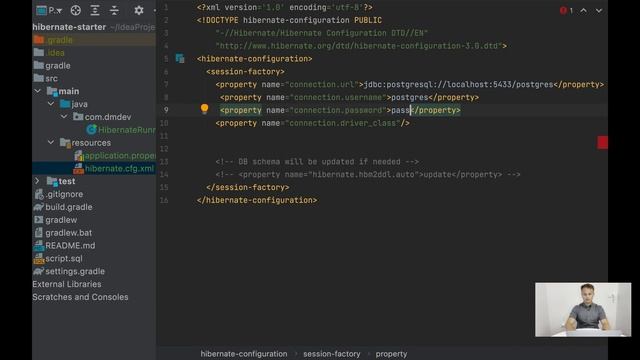Image resolution: width=640 pixels, height=360 pixels.
Task: Go to next highlighted error arrow
Action: point(599,11)
